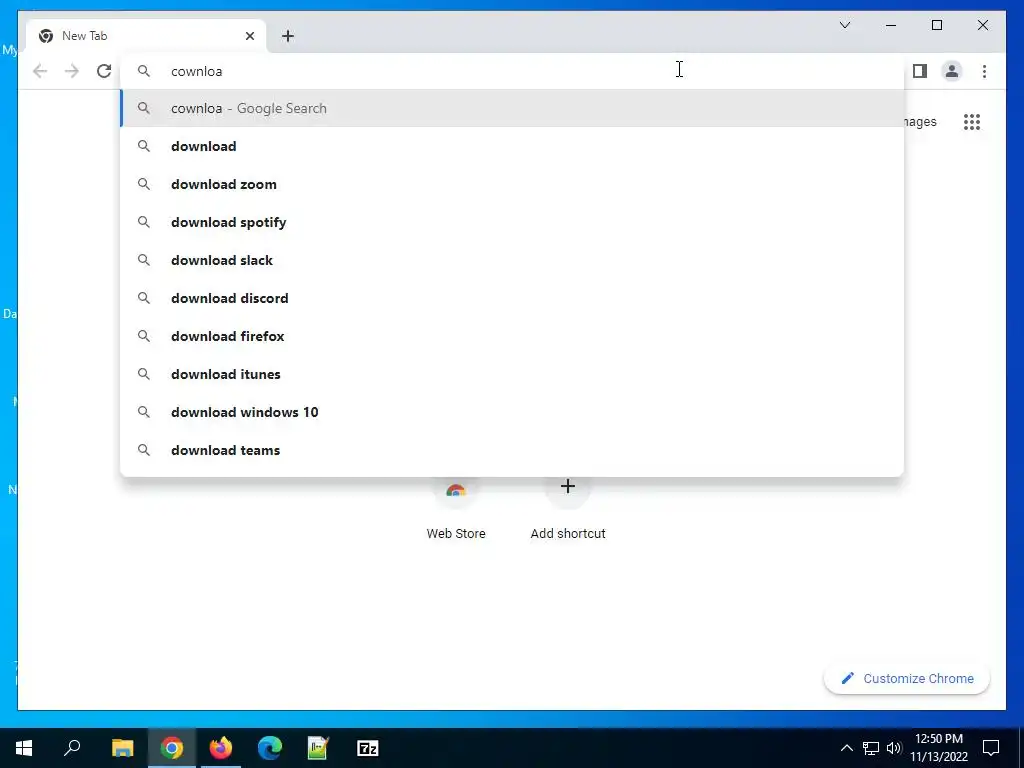Choose the 'download slack' suggestion

coord(512,260)
